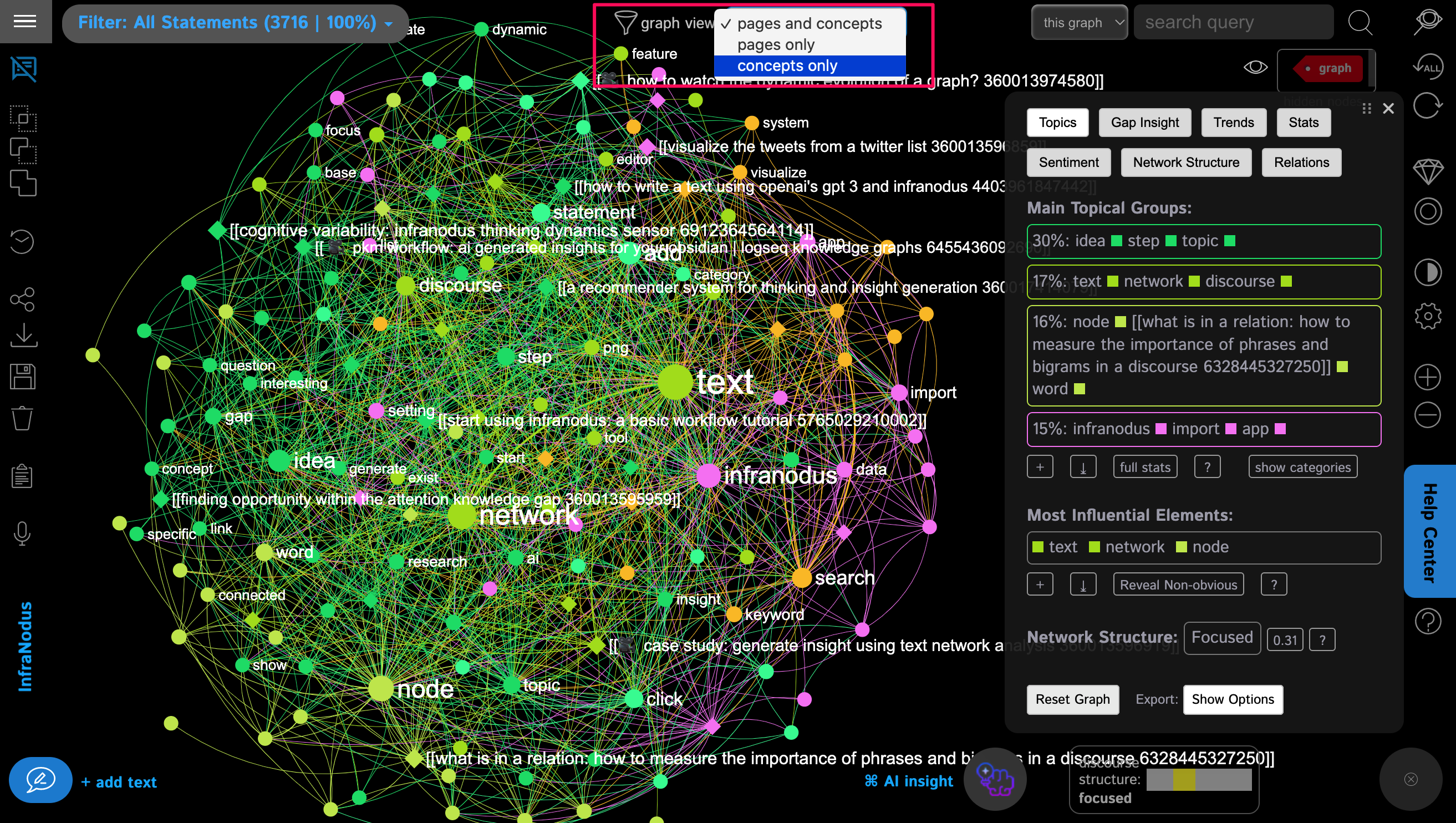
Task: Click the 0.31 modularity value button
Action: (x=1285, y=640)
